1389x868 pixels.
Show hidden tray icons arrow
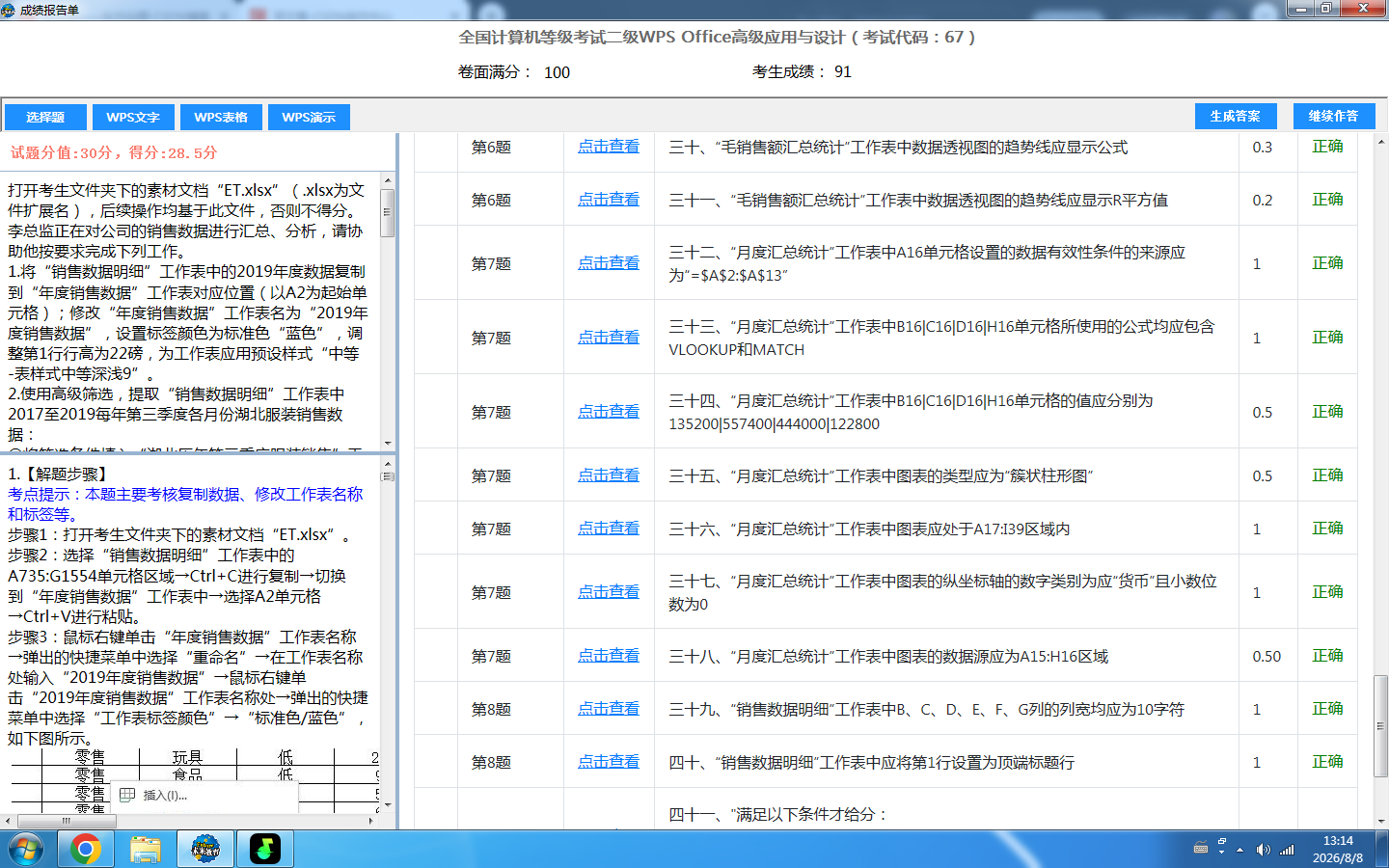pos(1239,850)
